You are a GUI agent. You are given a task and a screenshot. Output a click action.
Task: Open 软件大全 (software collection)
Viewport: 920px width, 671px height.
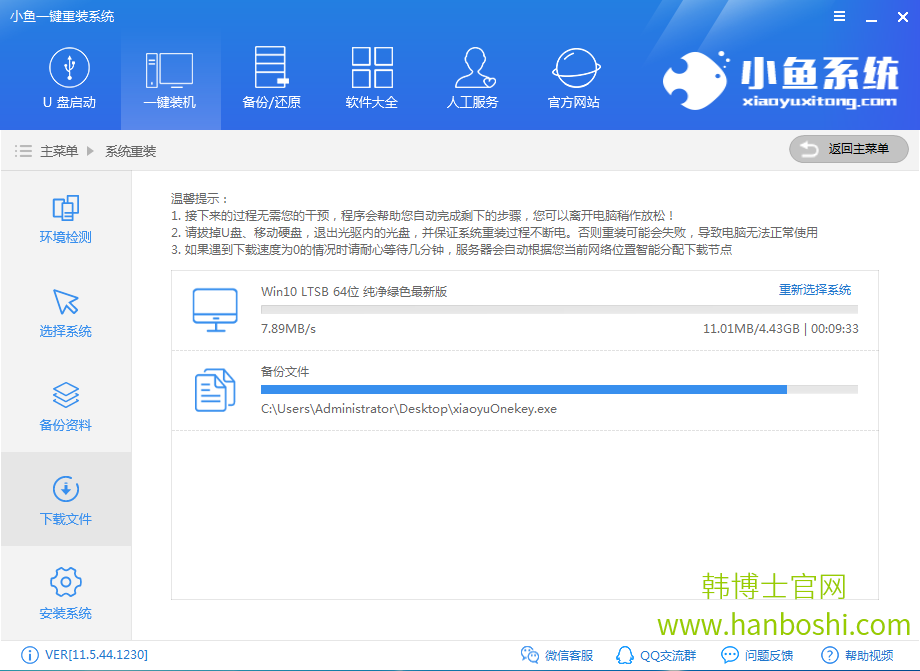(x=371, y=78)
